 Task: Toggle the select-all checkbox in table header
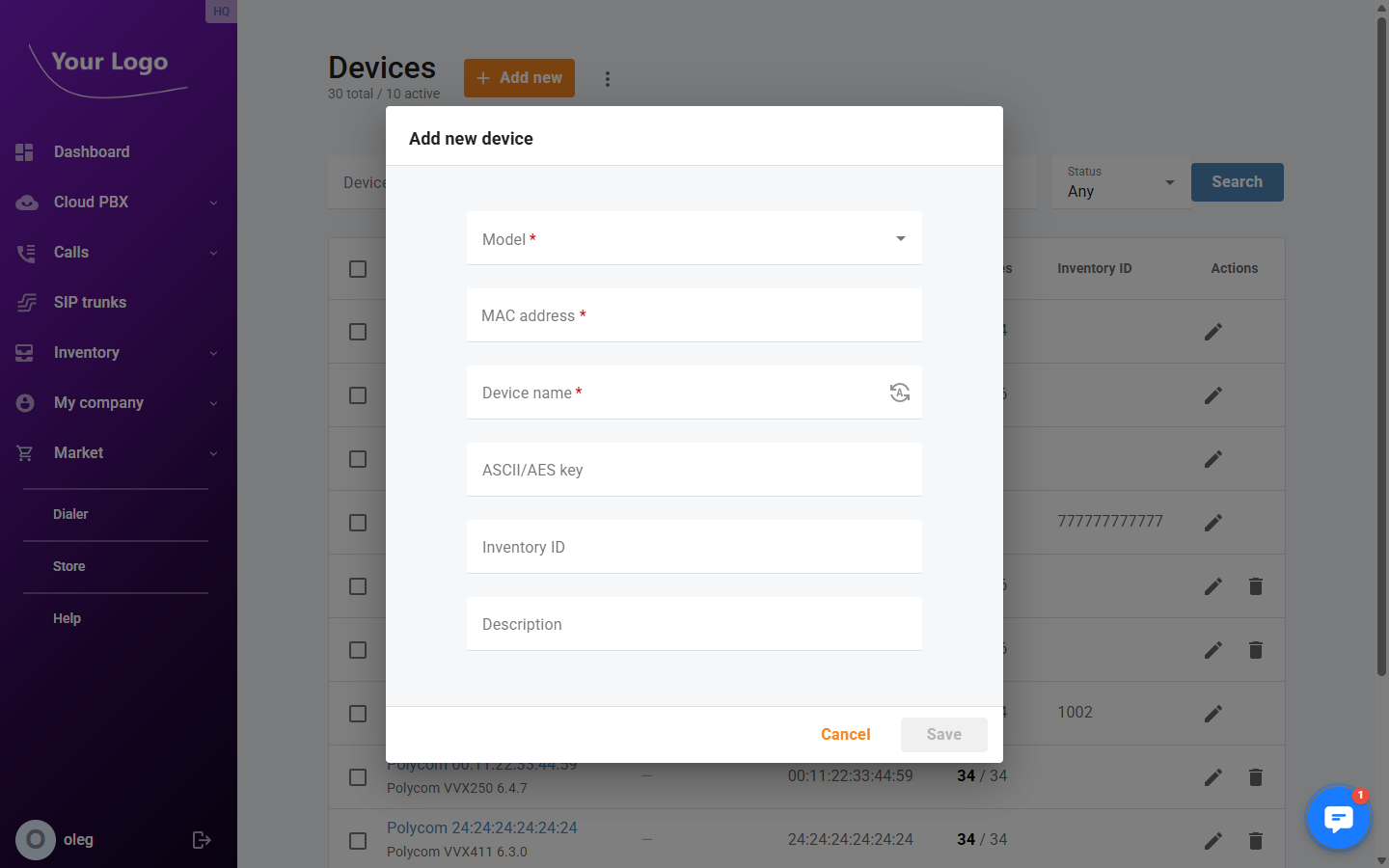(x=358, y=269)
